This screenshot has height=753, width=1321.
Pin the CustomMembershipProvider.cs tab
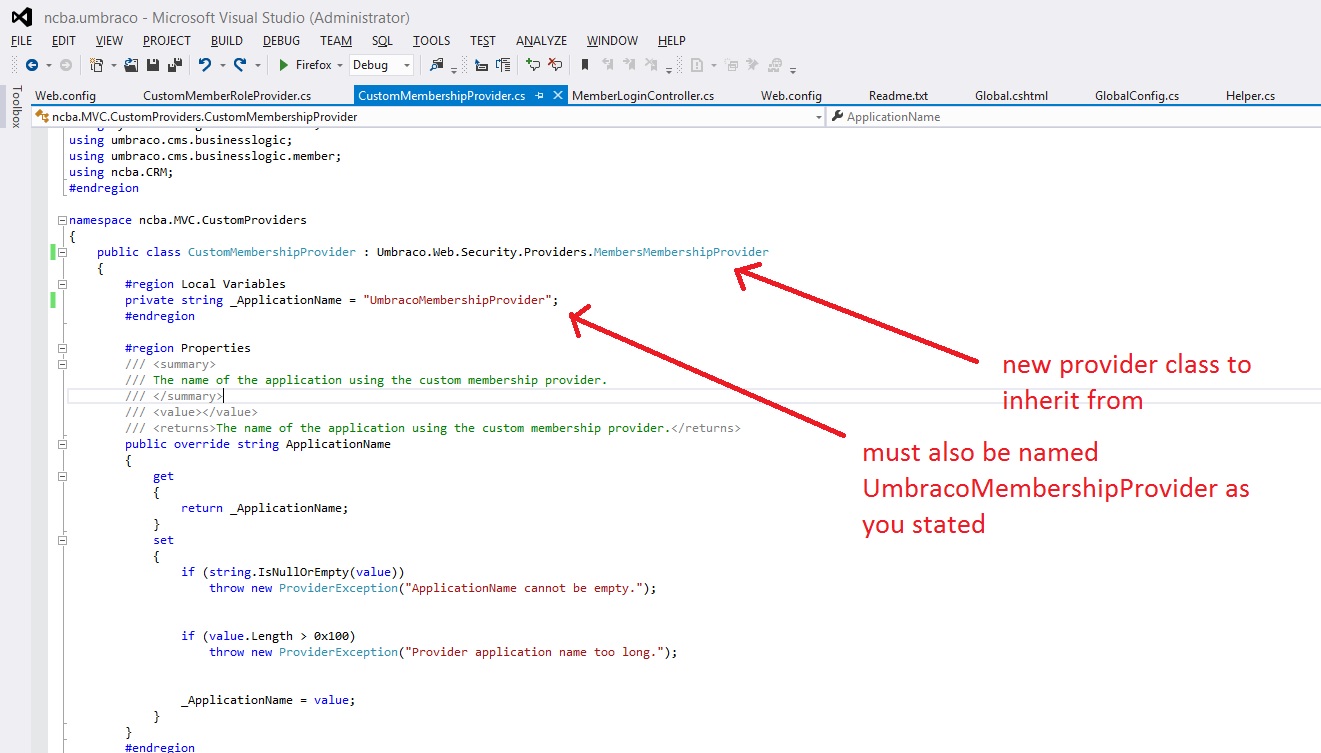click(540, 96)
